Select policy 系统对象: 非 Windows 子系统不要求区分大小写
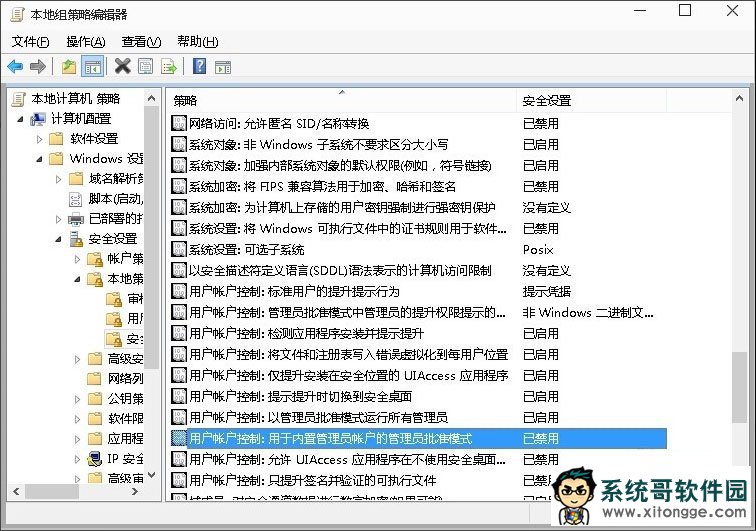The width and height of the screenshot is (756, 531). [318, 145]
